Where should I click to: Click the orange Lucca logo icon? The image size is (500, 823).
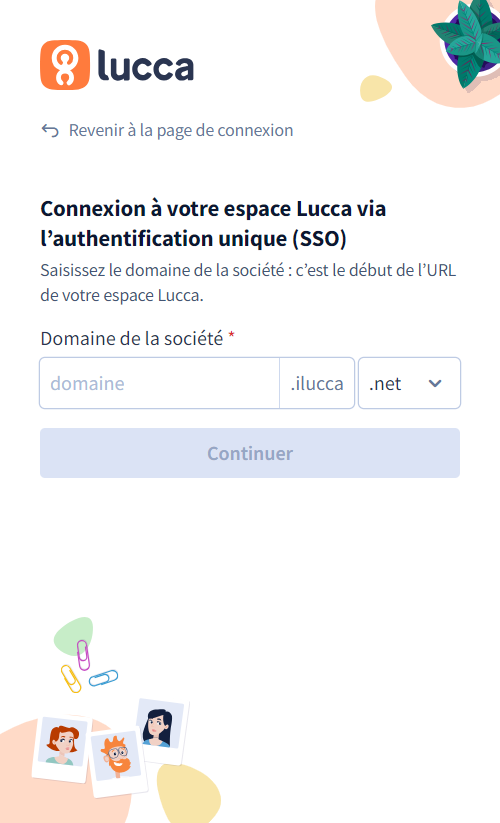coord(65,65)
